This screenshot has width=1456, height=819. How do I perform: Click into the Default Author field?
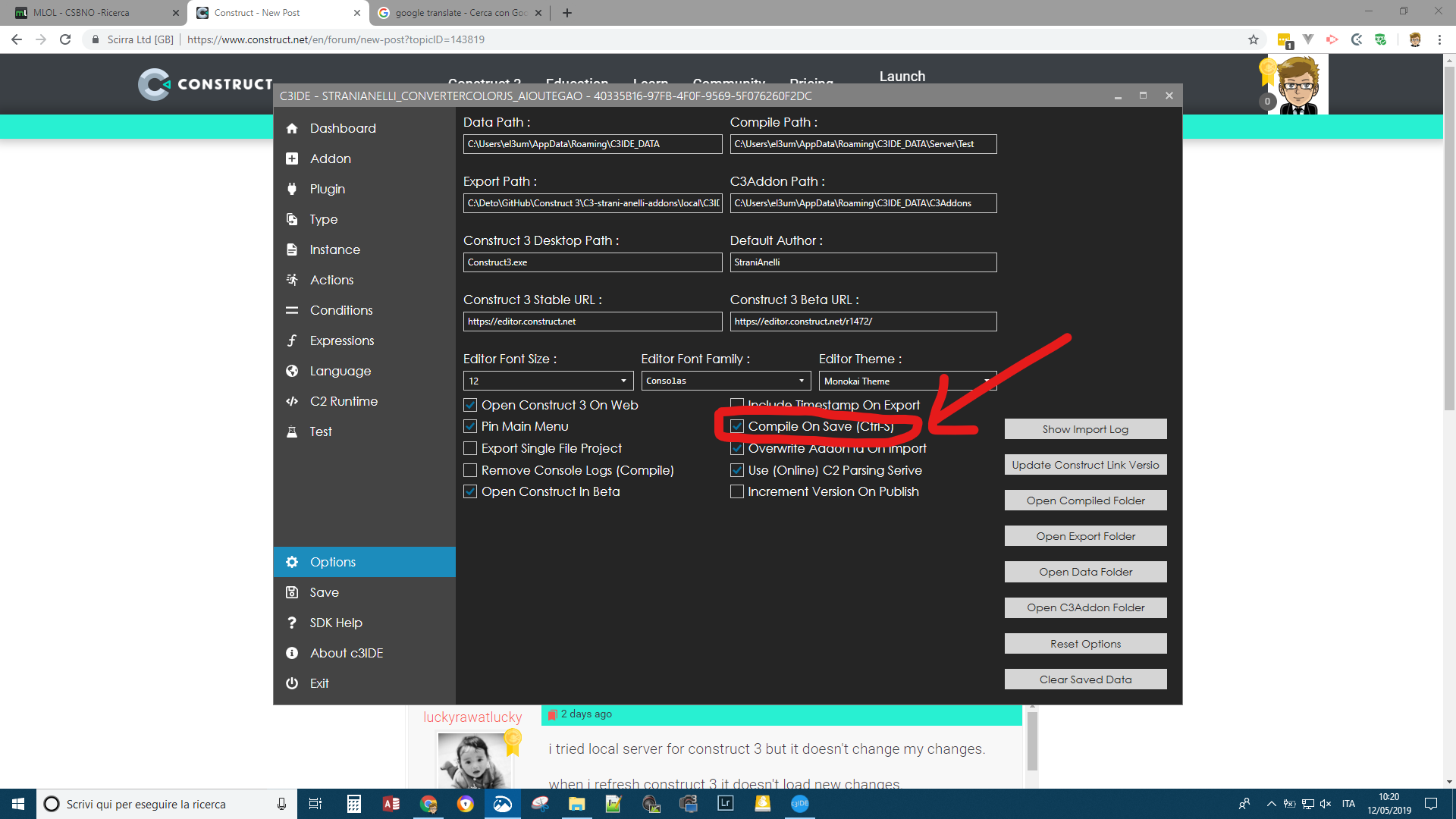pos(863,262)
